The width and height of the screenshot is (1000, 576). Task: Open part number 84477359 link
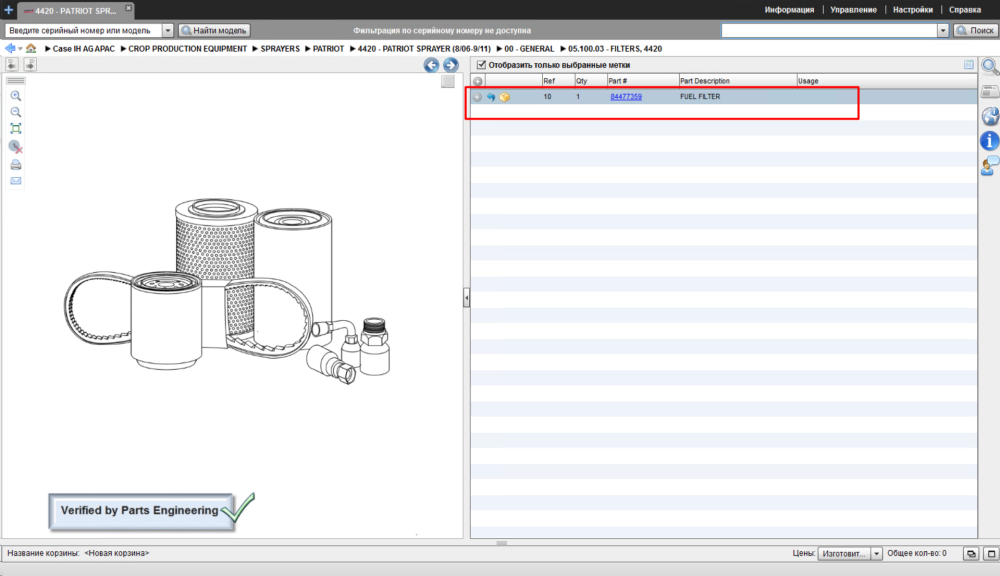point(626,97)
